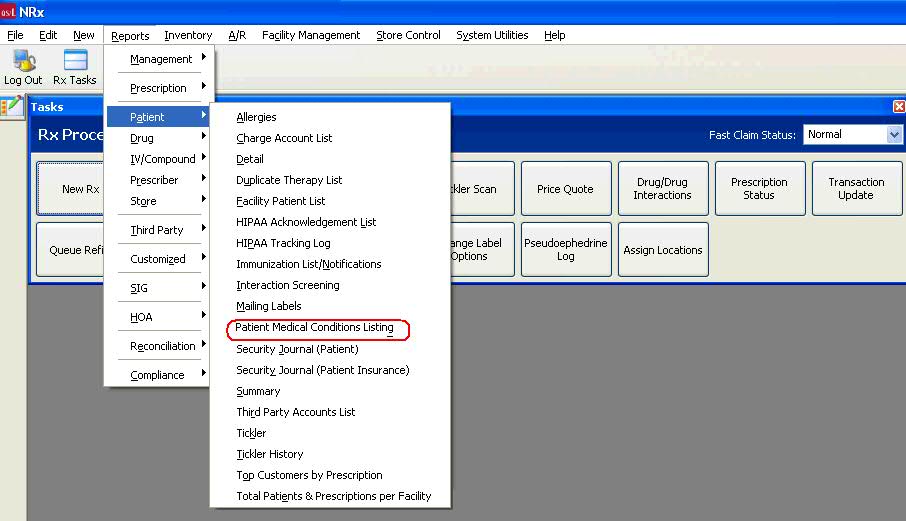Select the Summary report
Viewport: 906px width, 521px height.
pos(330,391)
